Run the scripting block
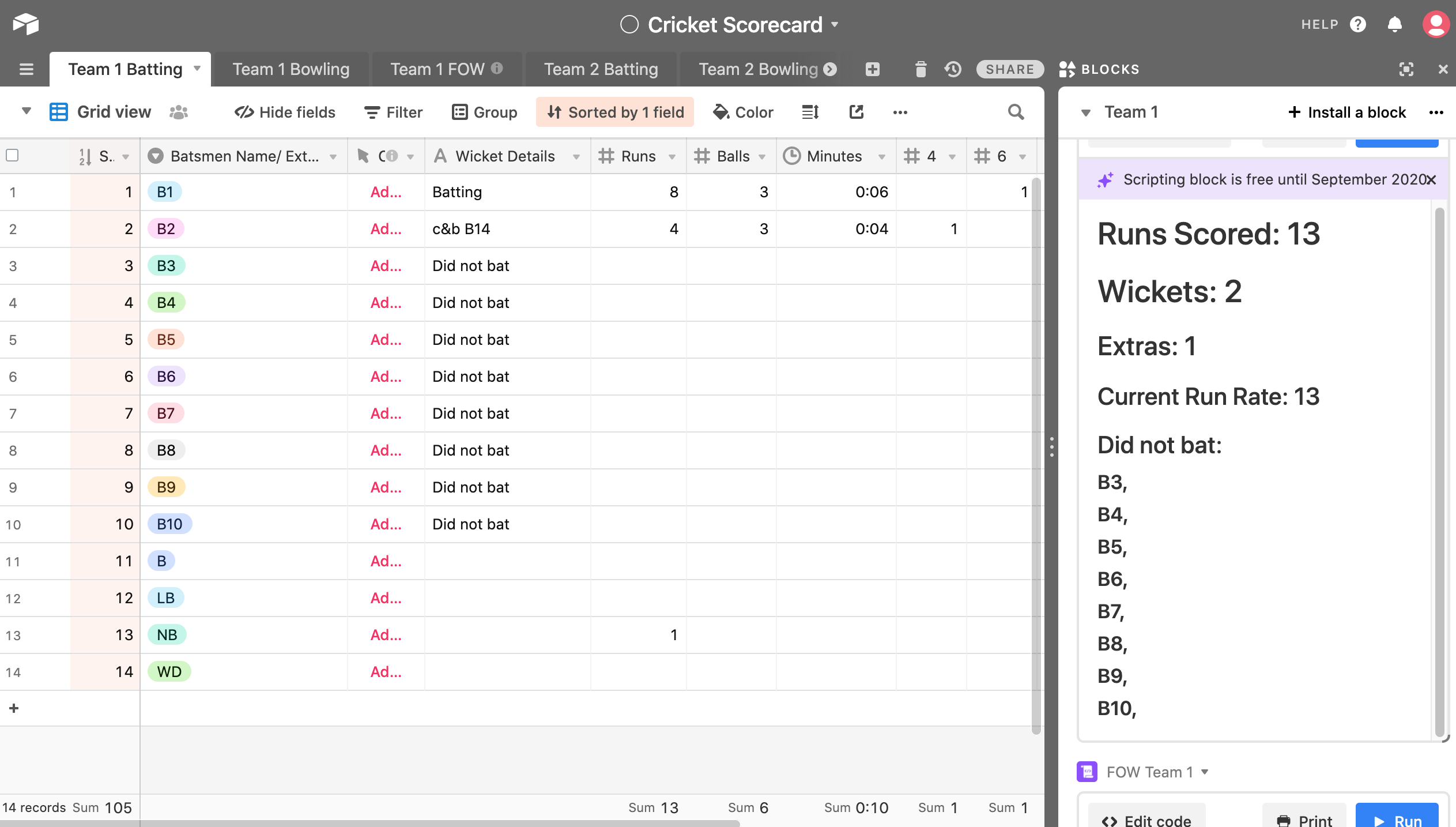 (x=1397, y=820)
